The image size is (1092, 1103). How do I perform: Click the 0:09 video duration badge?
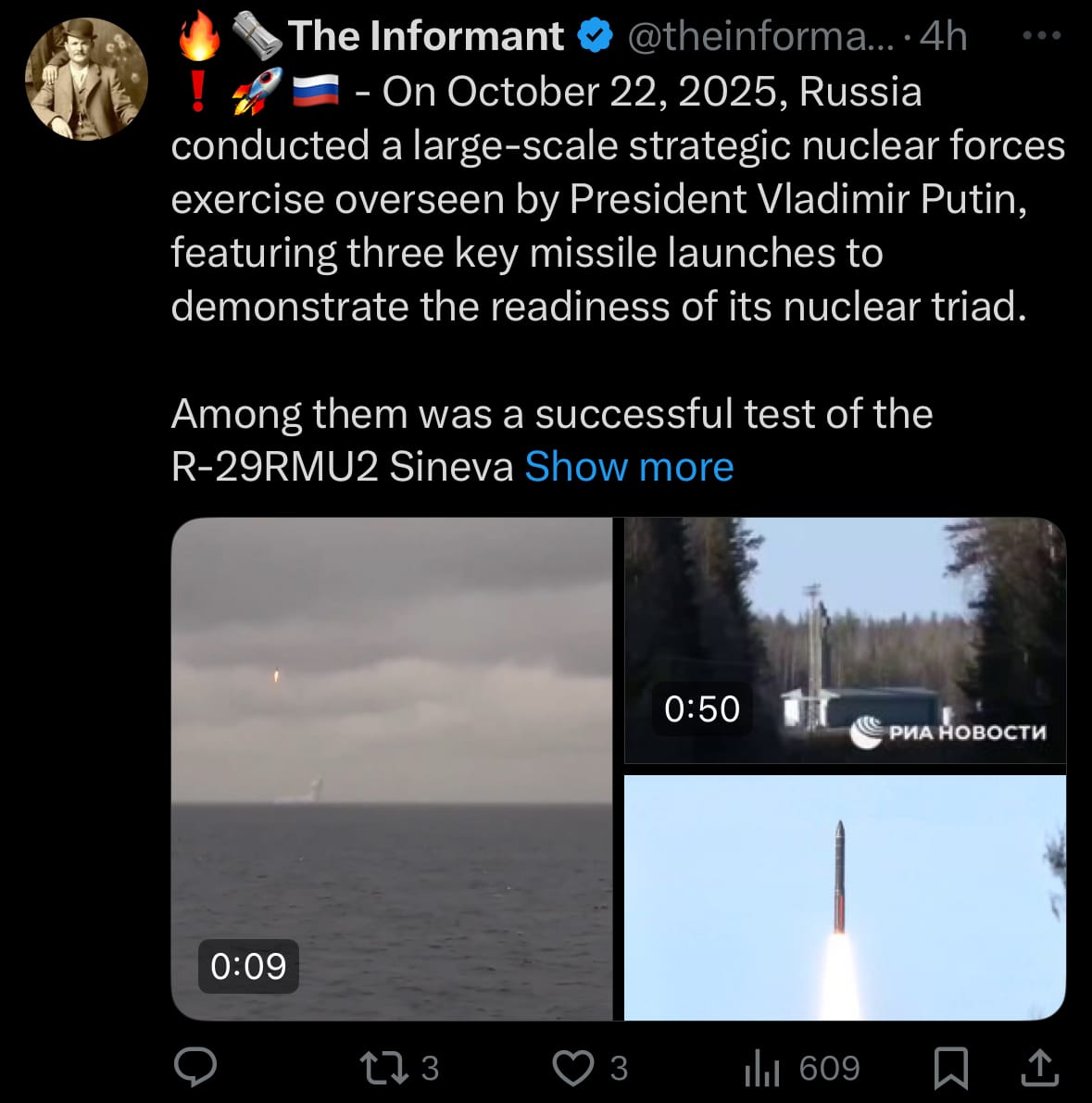coord(248,967)
